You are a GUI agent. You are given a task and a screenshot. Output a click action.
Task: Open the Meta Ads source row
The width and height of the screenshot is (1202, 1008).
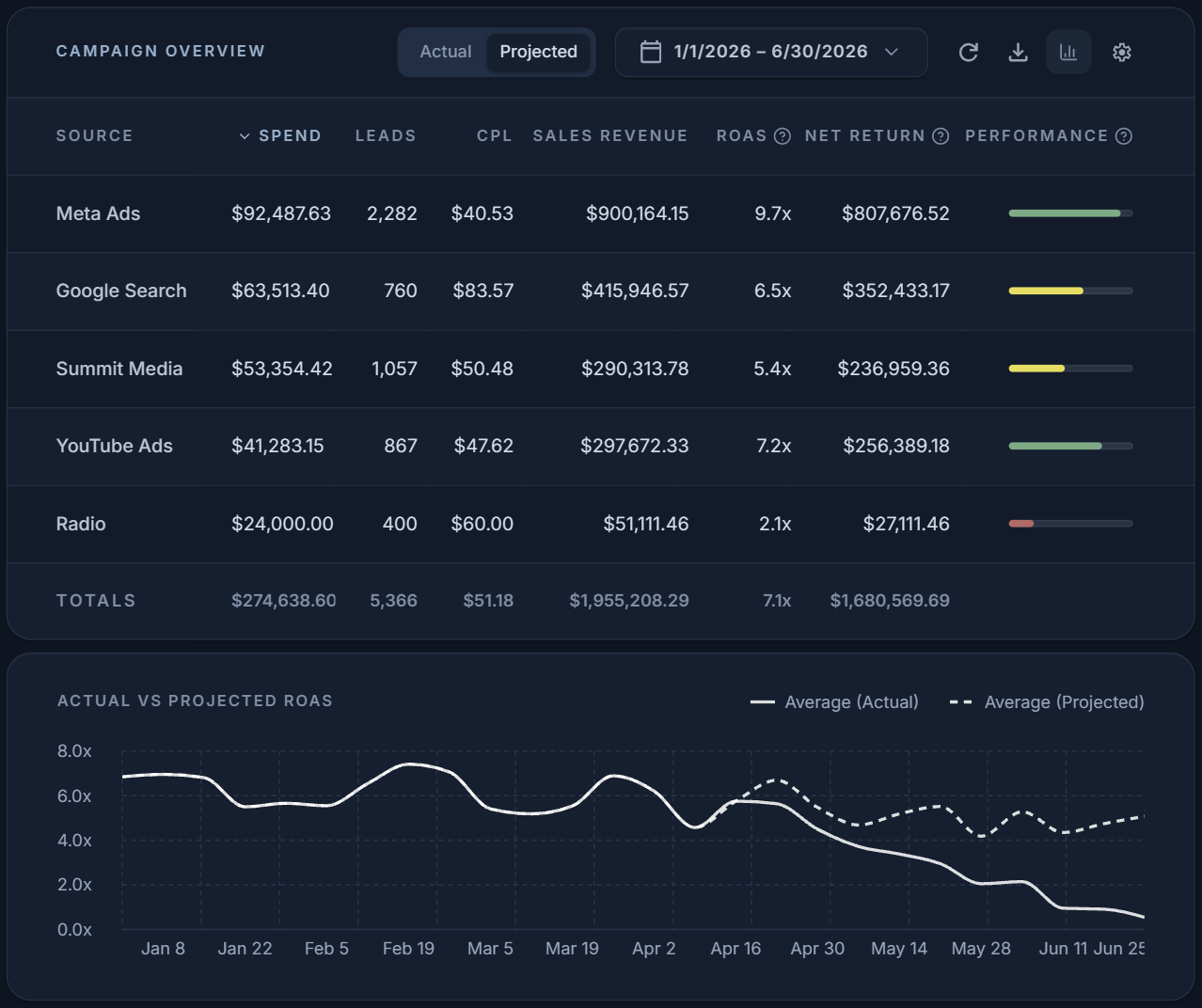pos(600,213)
